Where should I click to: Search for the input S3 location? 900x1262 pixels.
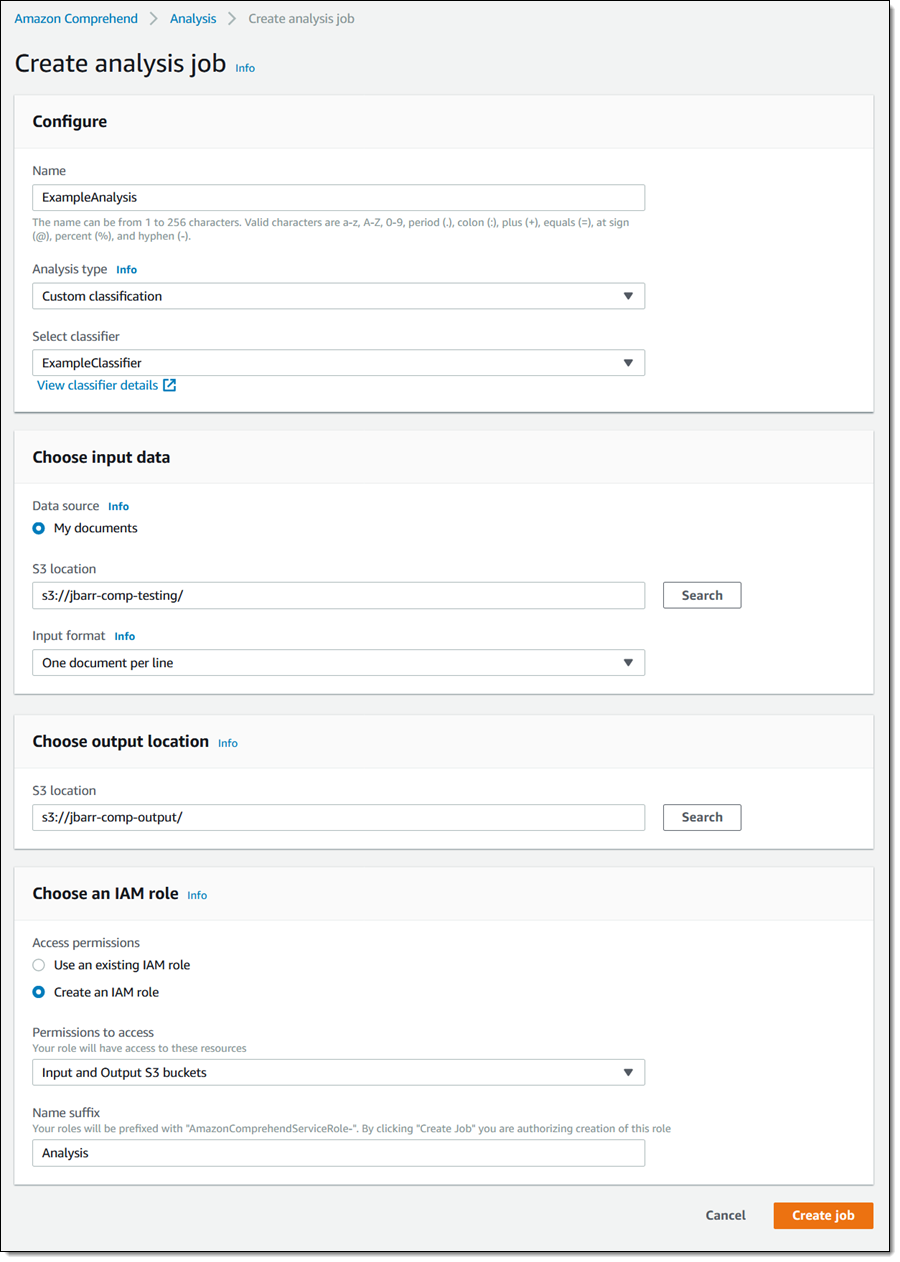click(x=701, y=595)
